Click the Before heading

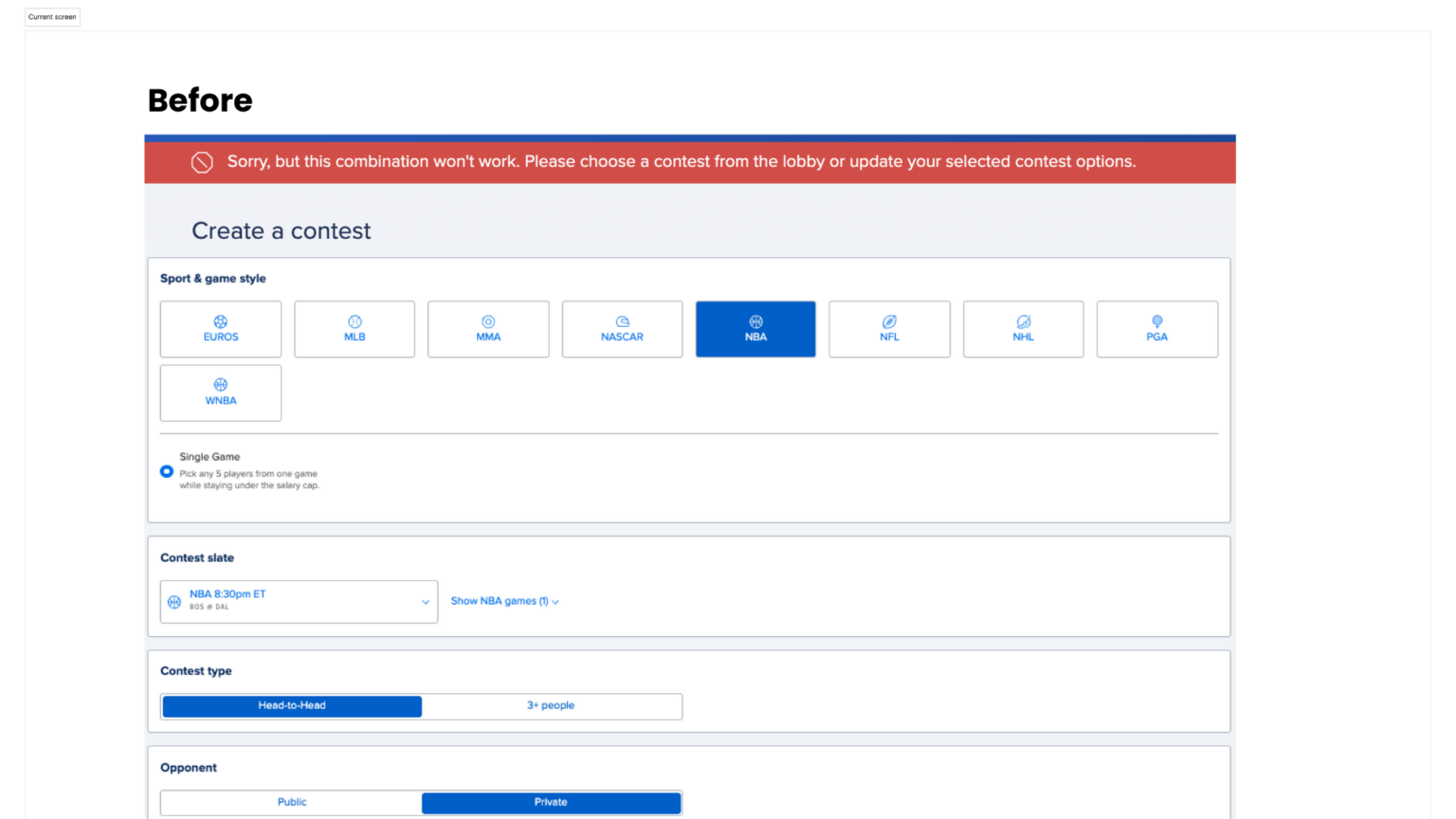click(x=200, y=100)
